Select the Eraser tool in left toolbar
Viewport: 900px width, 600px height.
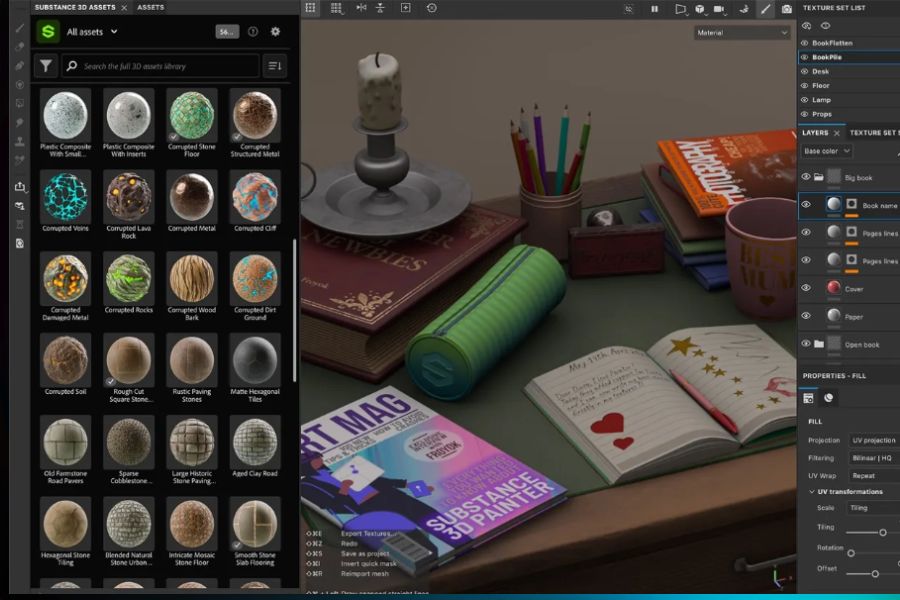(20, 47)
